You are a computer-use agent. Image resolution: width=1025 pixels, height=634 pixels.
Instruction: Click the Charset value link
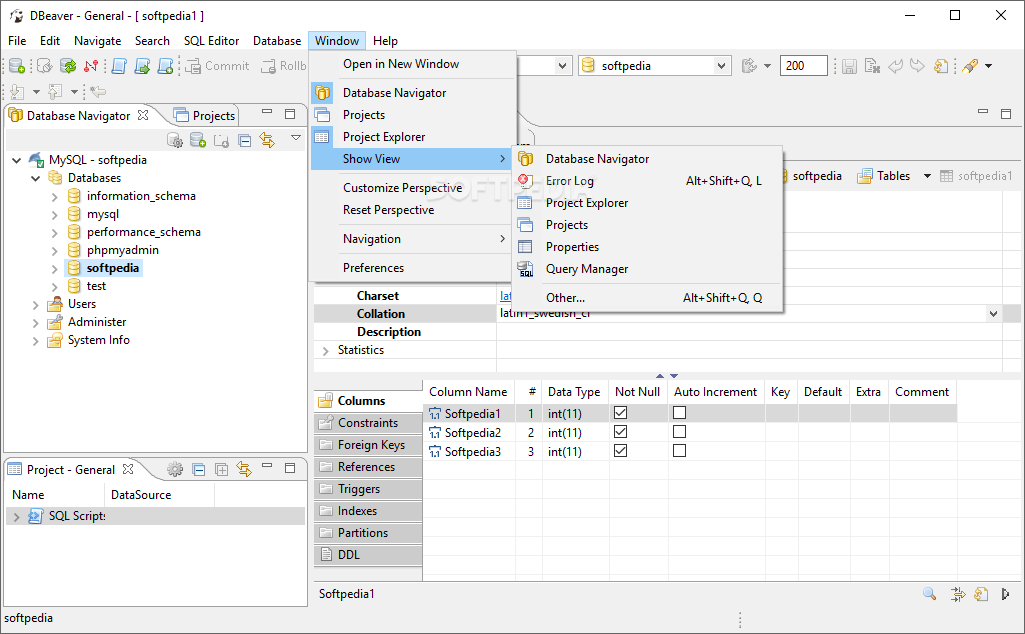505,296
